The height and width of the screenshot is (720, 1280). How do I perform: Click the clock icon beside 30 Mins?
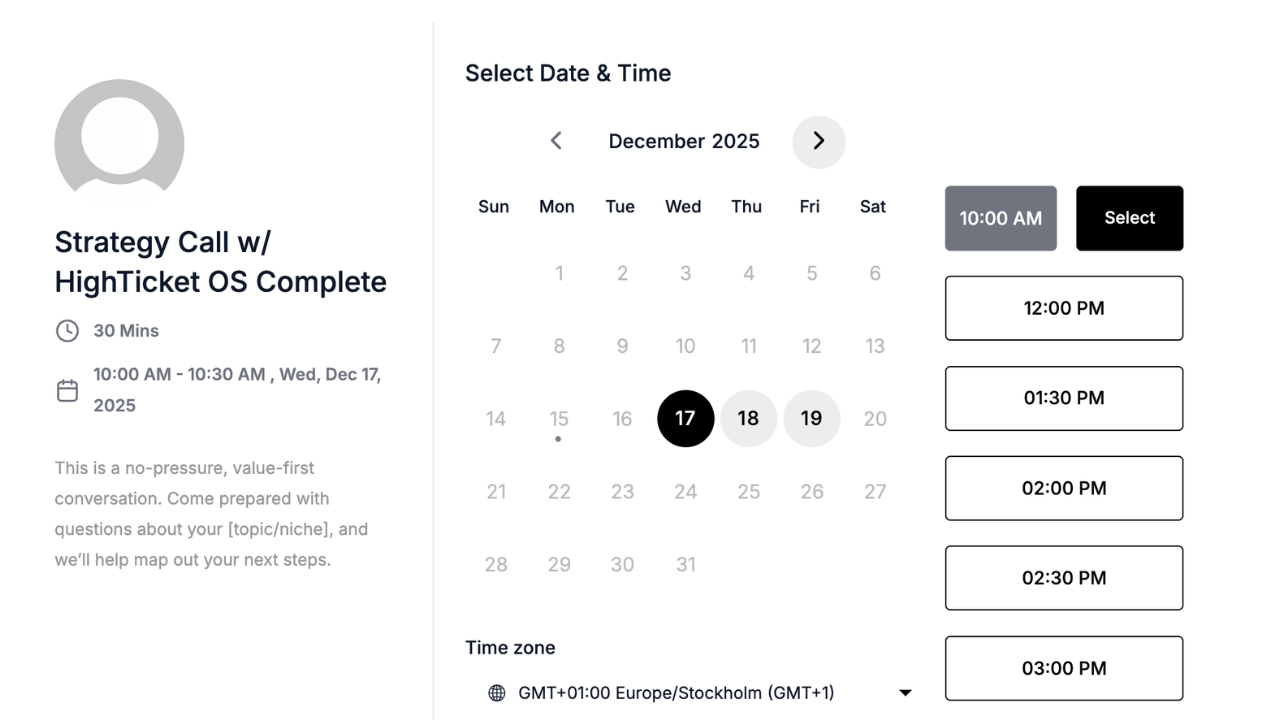67,331
